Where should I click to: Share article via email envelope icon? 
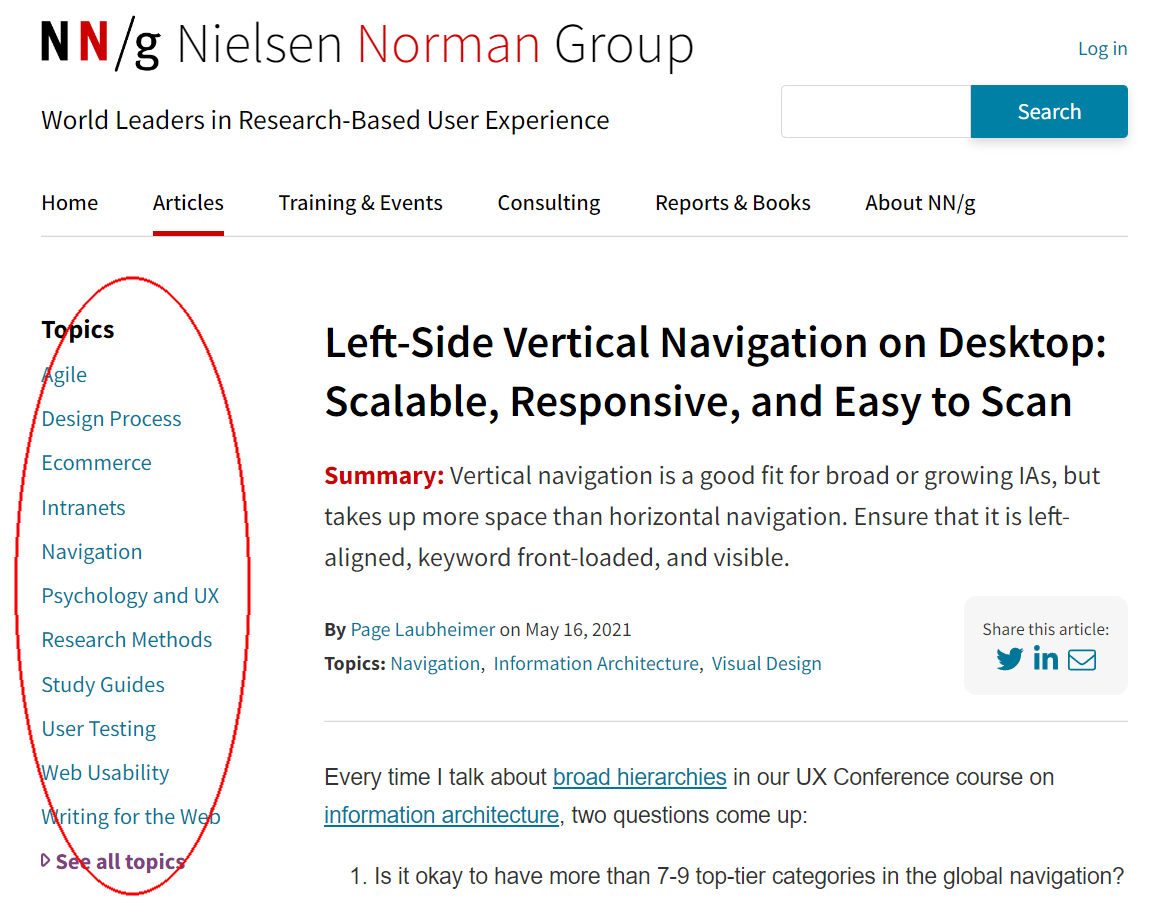click(x=1082, y=659)
